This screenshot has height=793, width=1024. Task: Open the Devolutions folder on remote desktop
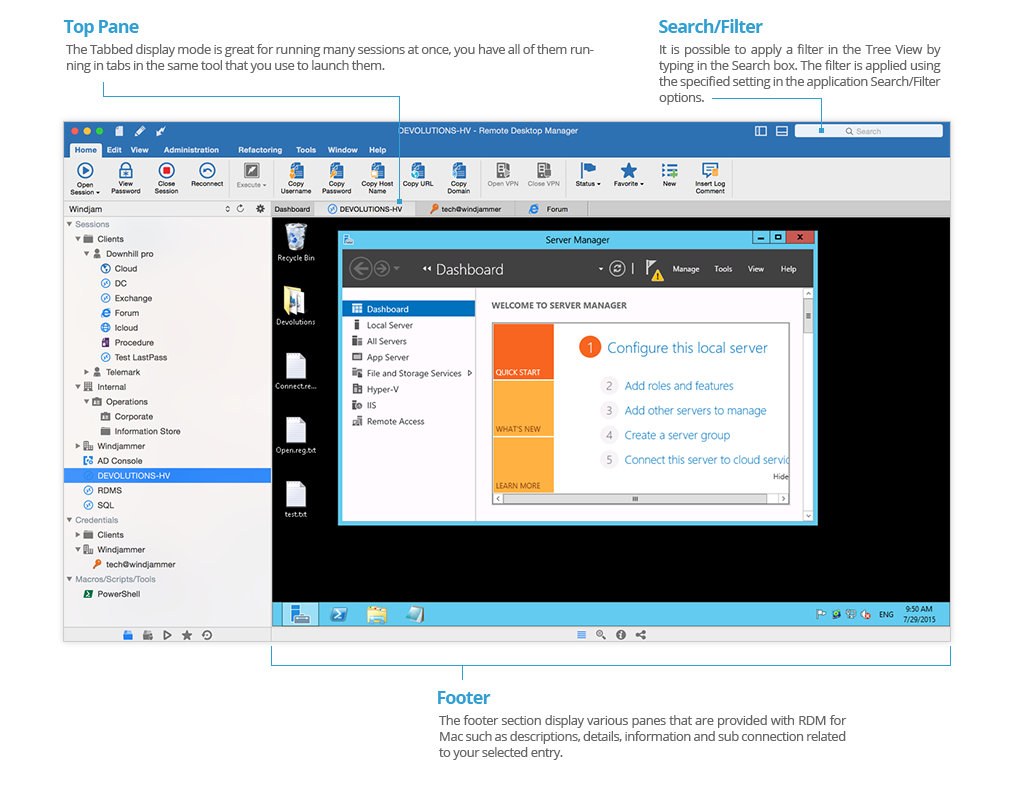tap(296, 306)
